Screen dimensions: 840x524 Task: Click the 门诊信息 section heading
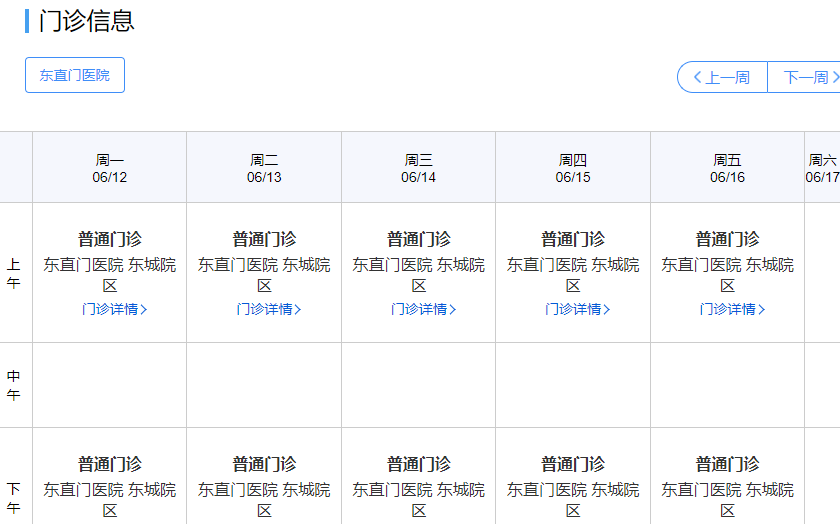[x=86, y=21]
